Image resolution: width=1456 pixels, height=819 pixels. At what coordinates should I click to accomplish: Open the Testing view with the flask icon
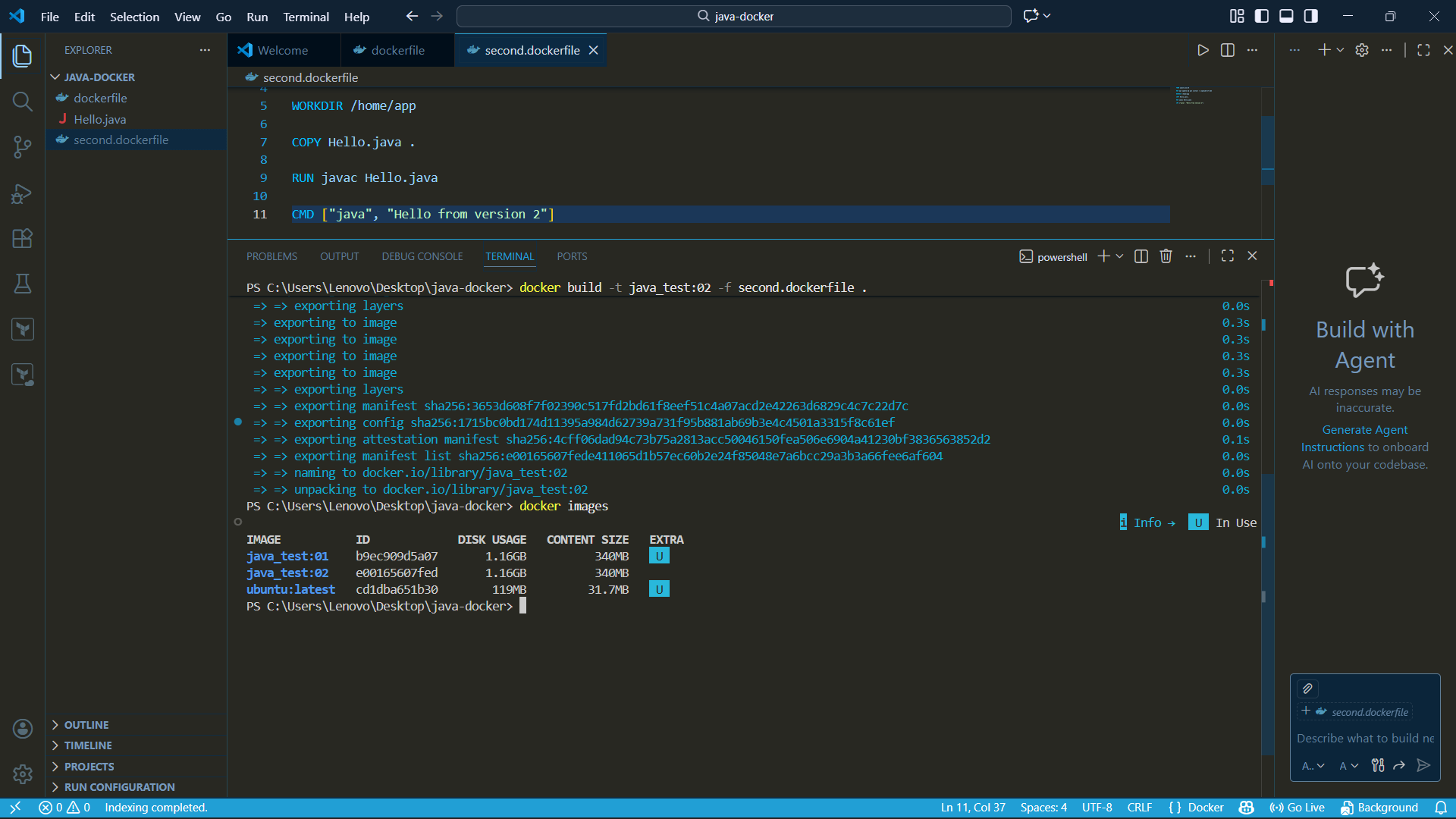22,284
